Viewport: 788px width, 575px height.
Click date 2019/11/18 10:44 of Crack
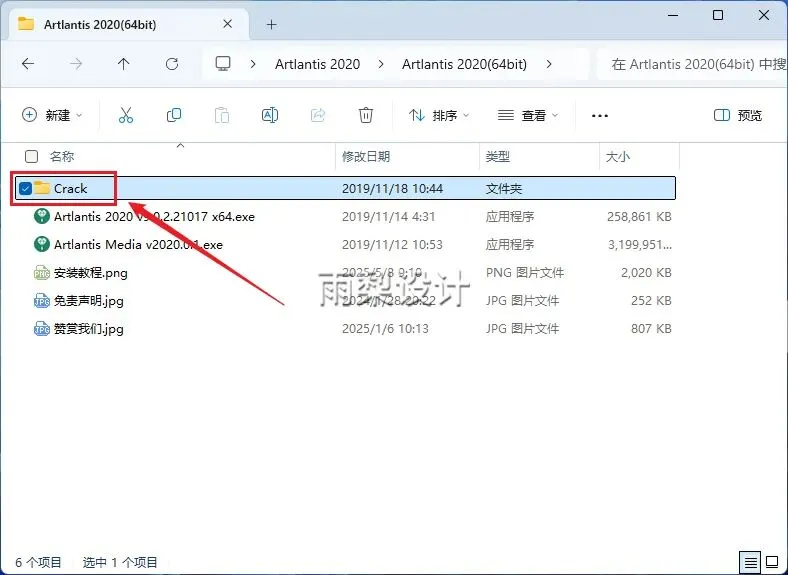coord(392,188)
